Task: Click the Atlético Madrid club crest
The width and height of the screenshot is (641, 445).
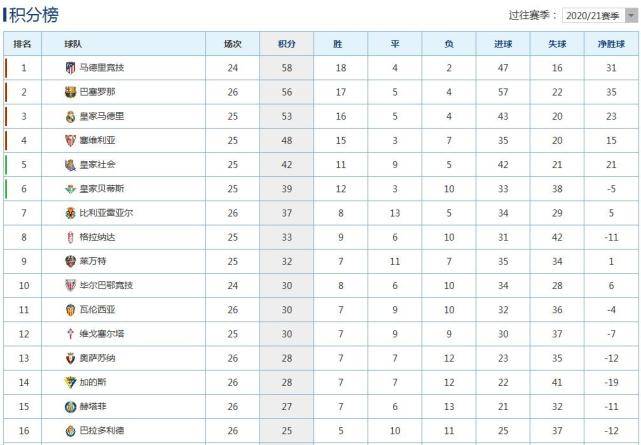Action: click(70, 68)
